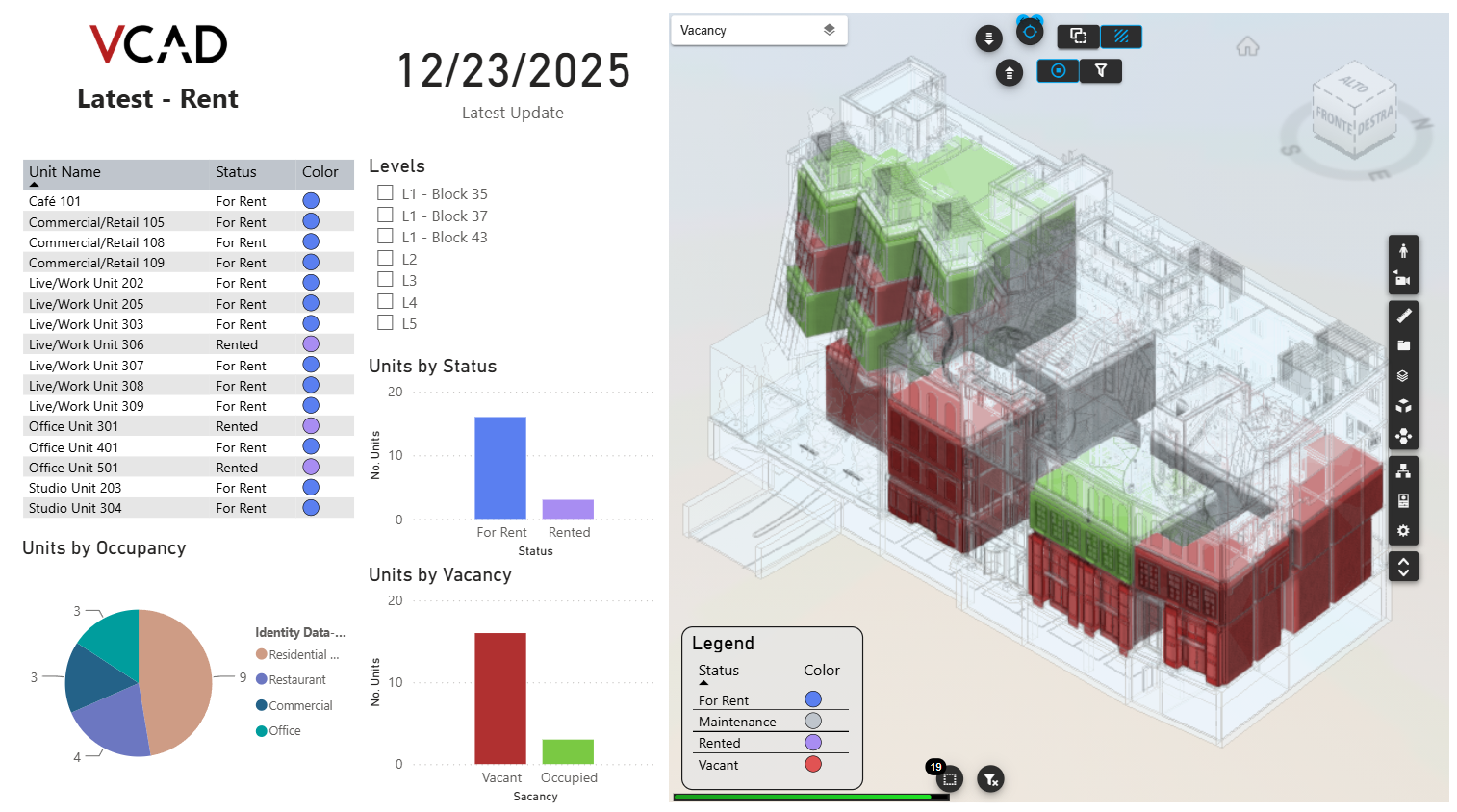Select the Vacant red bar
Screen dimensions: 1457x812
(x=500, y=698)
